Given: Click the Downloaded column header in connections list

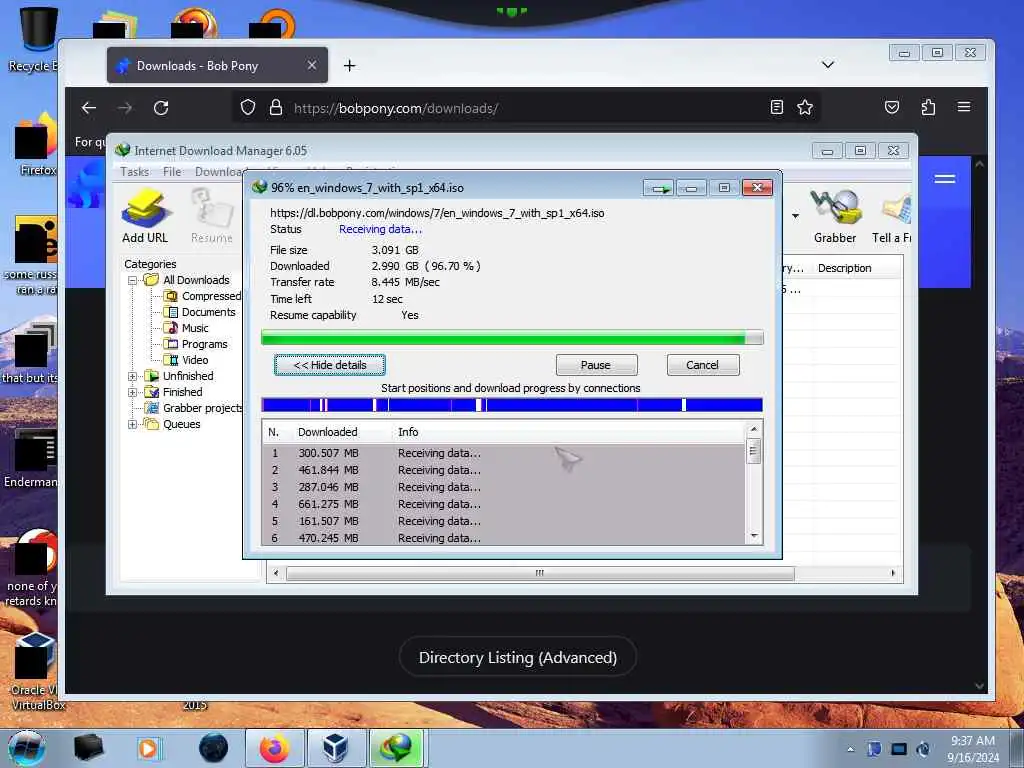Looking at the screenshot, I should [x=327, y=432].
